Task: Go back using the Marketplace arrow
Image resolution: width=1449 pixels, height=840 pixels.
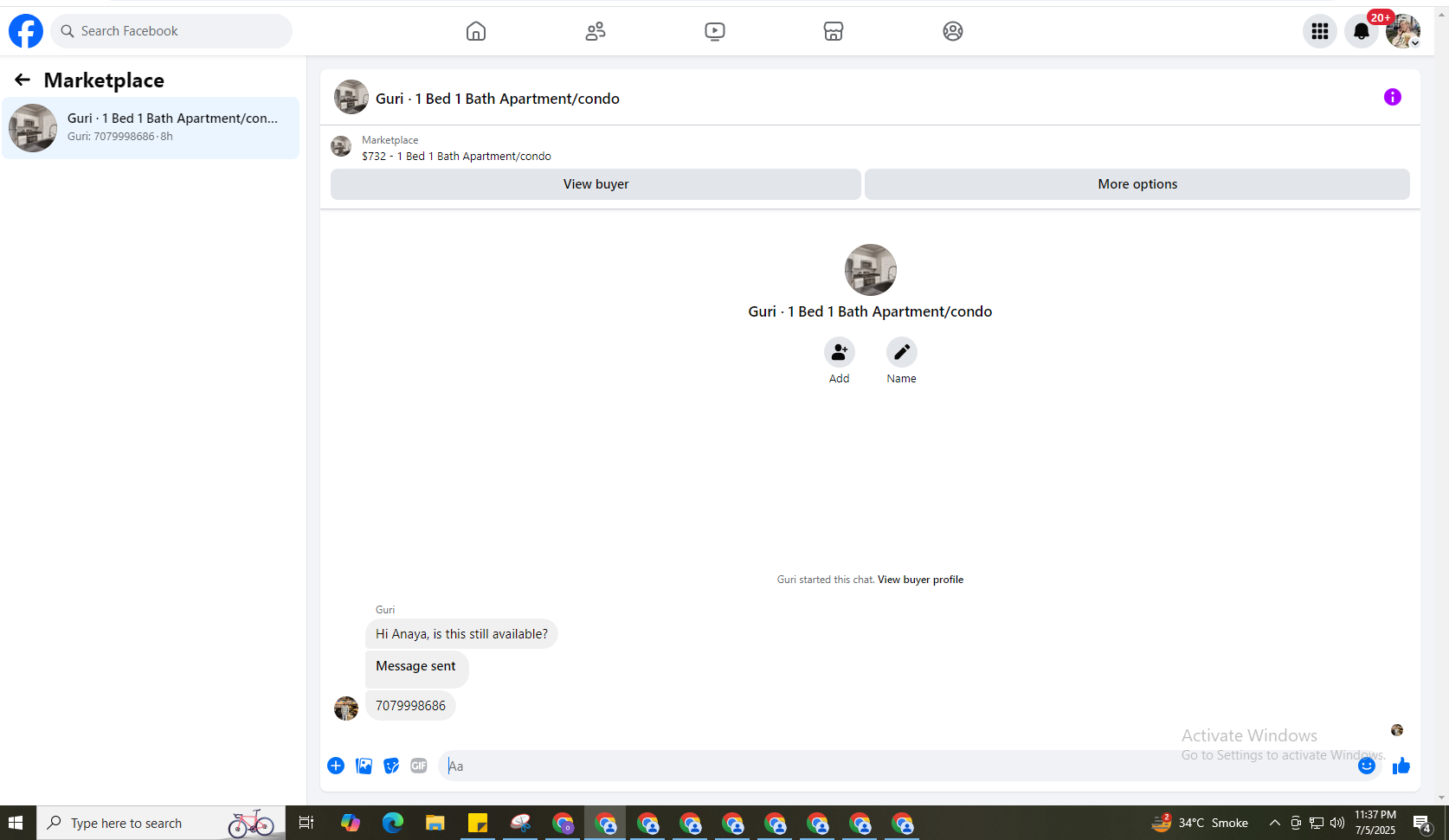Action: coord(23,80)
